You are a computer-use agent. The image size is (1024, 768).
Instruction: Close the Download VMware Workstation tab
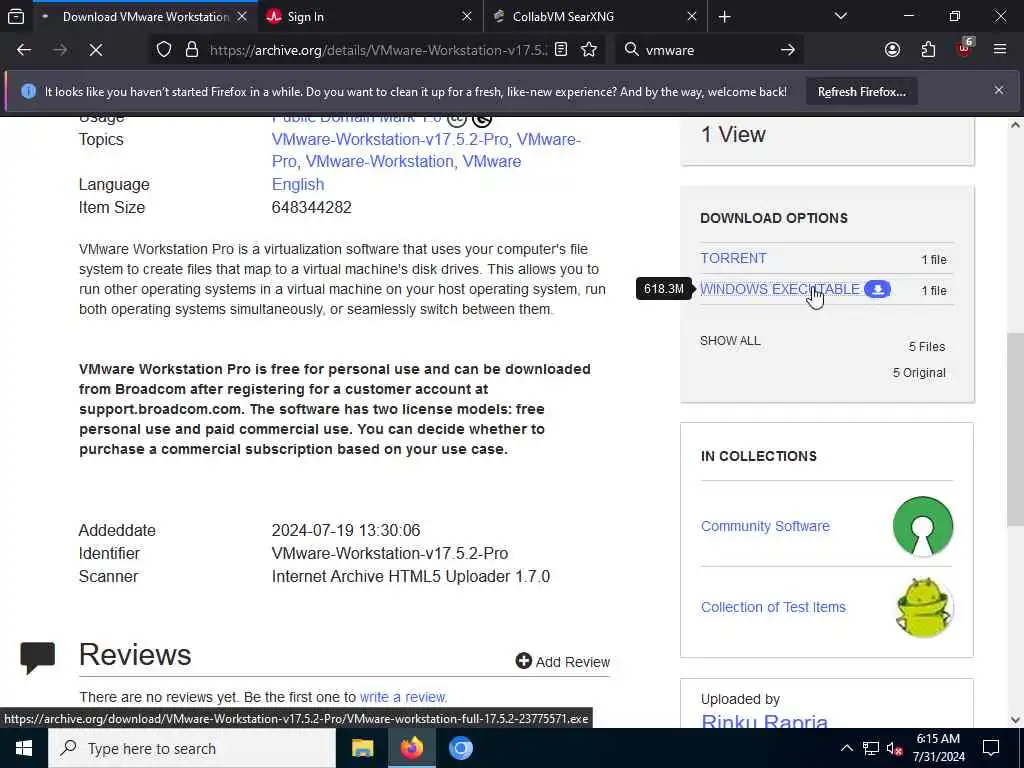(242, 17)
